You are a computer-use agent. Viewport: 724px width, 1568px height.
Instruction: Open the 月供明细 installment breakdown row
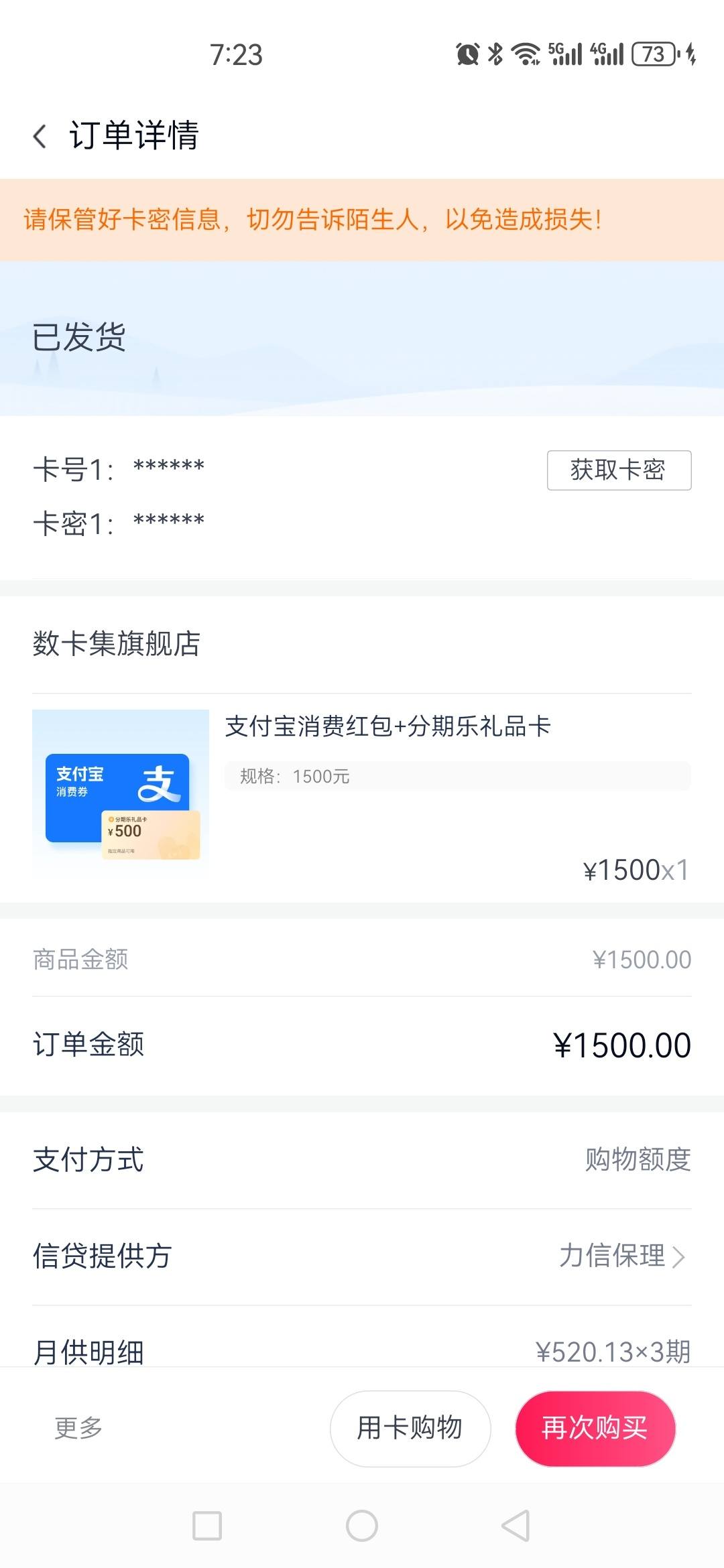(x=362, y=1352)
